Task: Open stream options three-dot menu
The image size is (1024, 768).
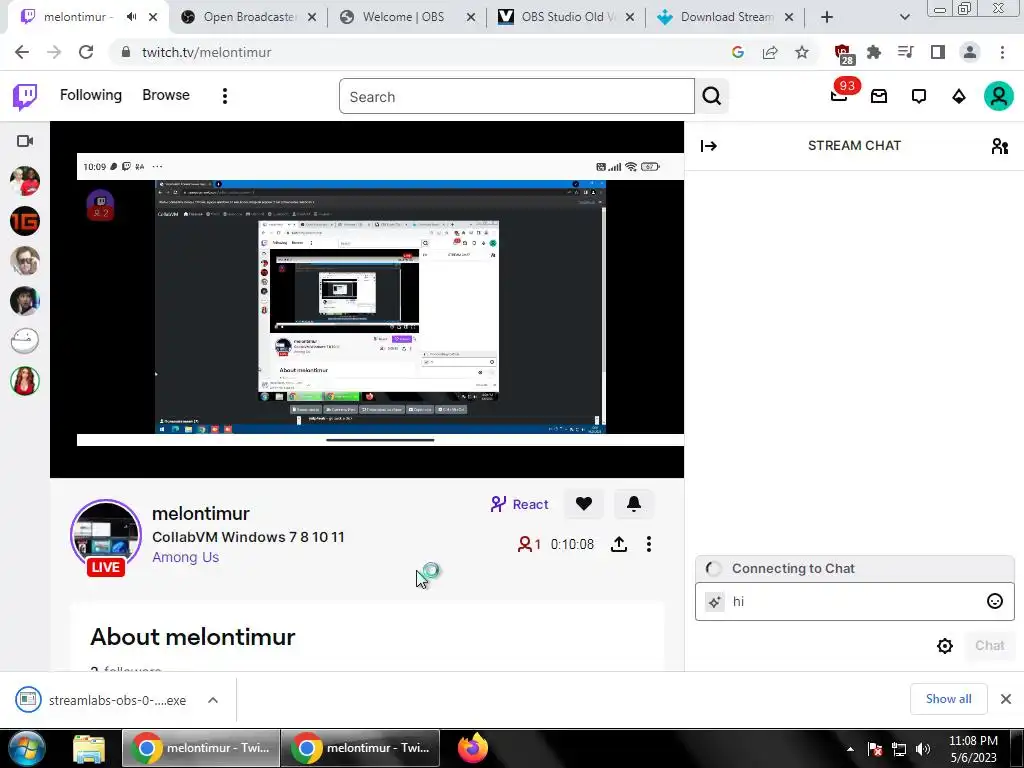Action: [648, 544]
